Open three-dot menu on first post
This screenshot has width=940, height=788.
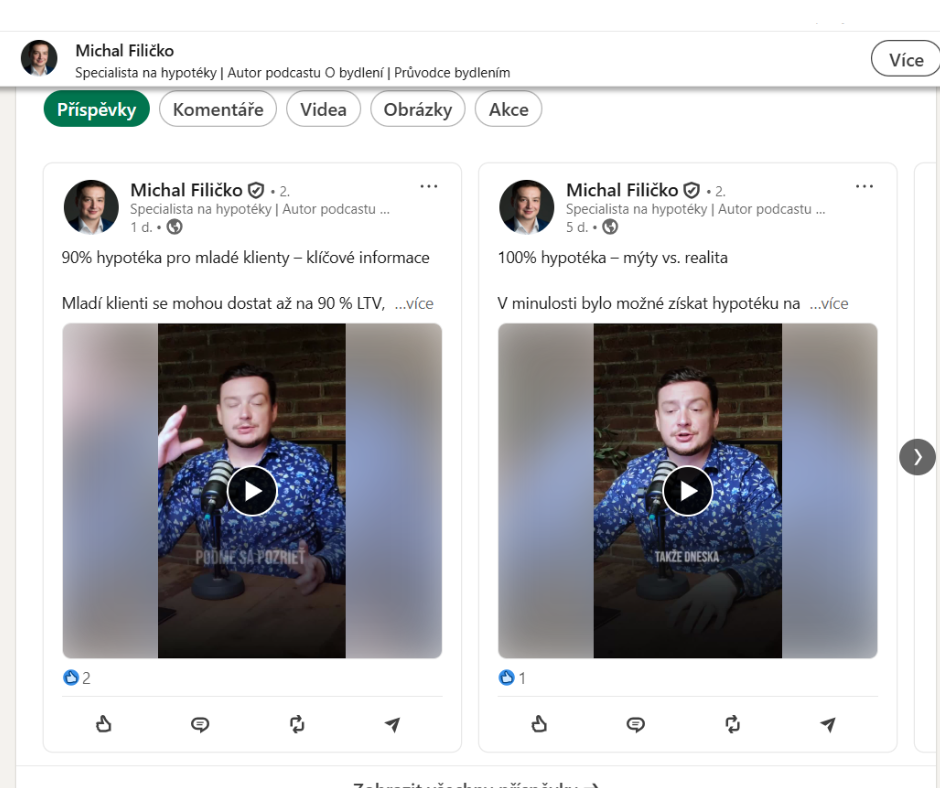pos(429,187)
